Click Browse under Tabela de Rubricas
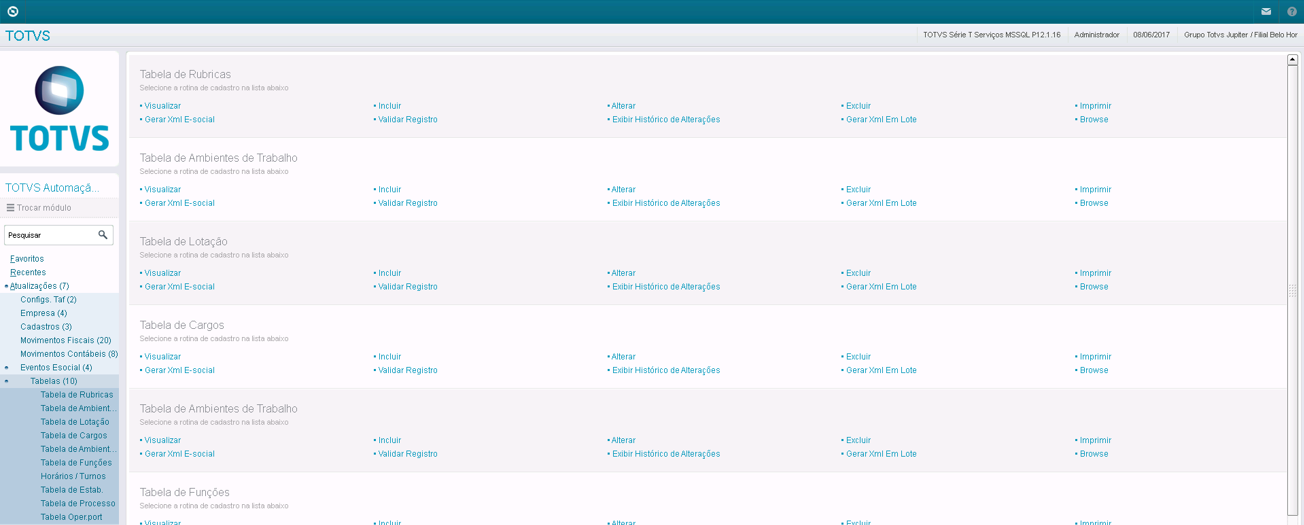 coord(1092,119)
